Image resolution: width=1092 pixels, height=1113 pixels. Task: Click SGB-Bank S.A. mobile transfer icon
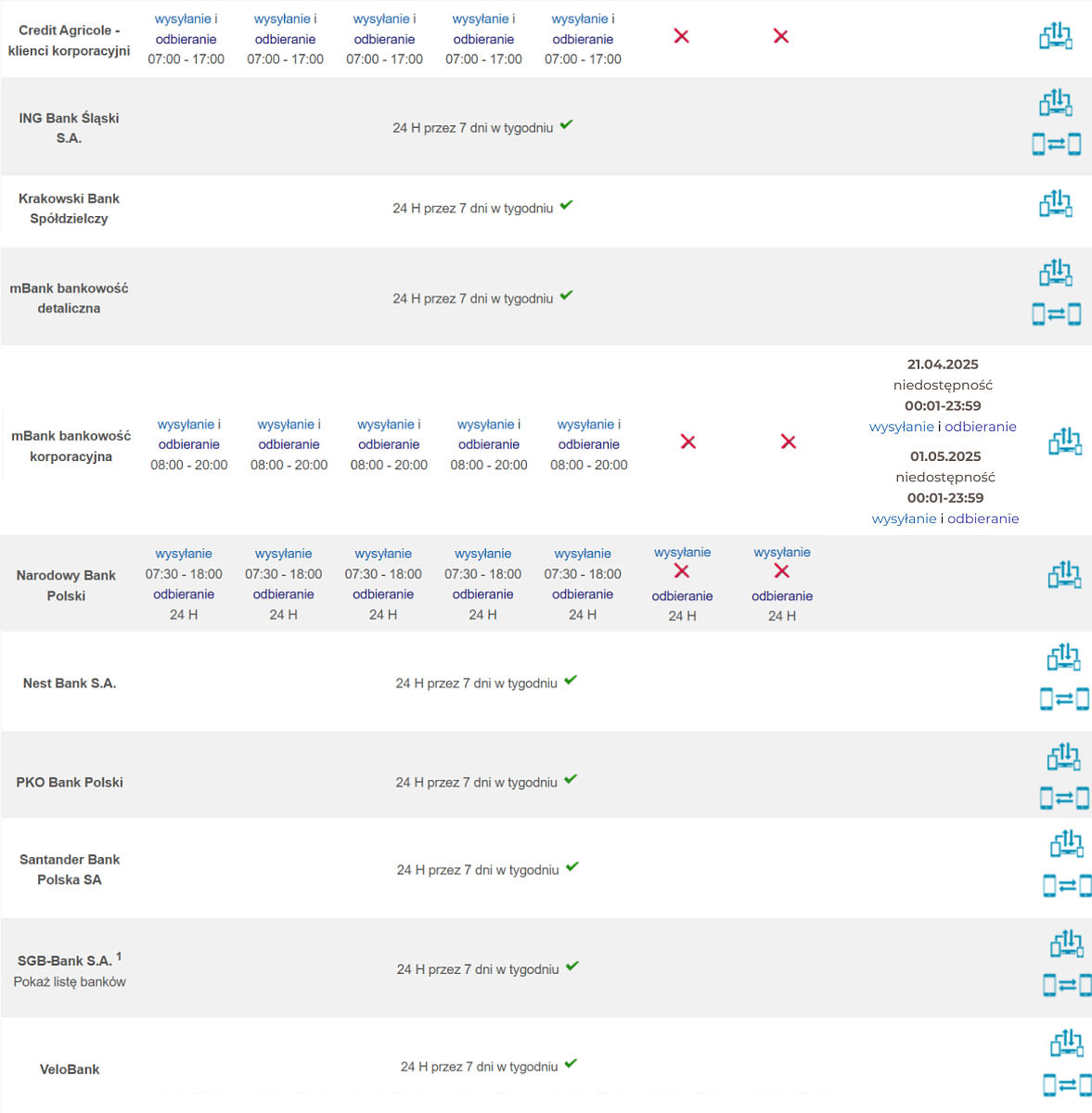tap(1067, 985)
